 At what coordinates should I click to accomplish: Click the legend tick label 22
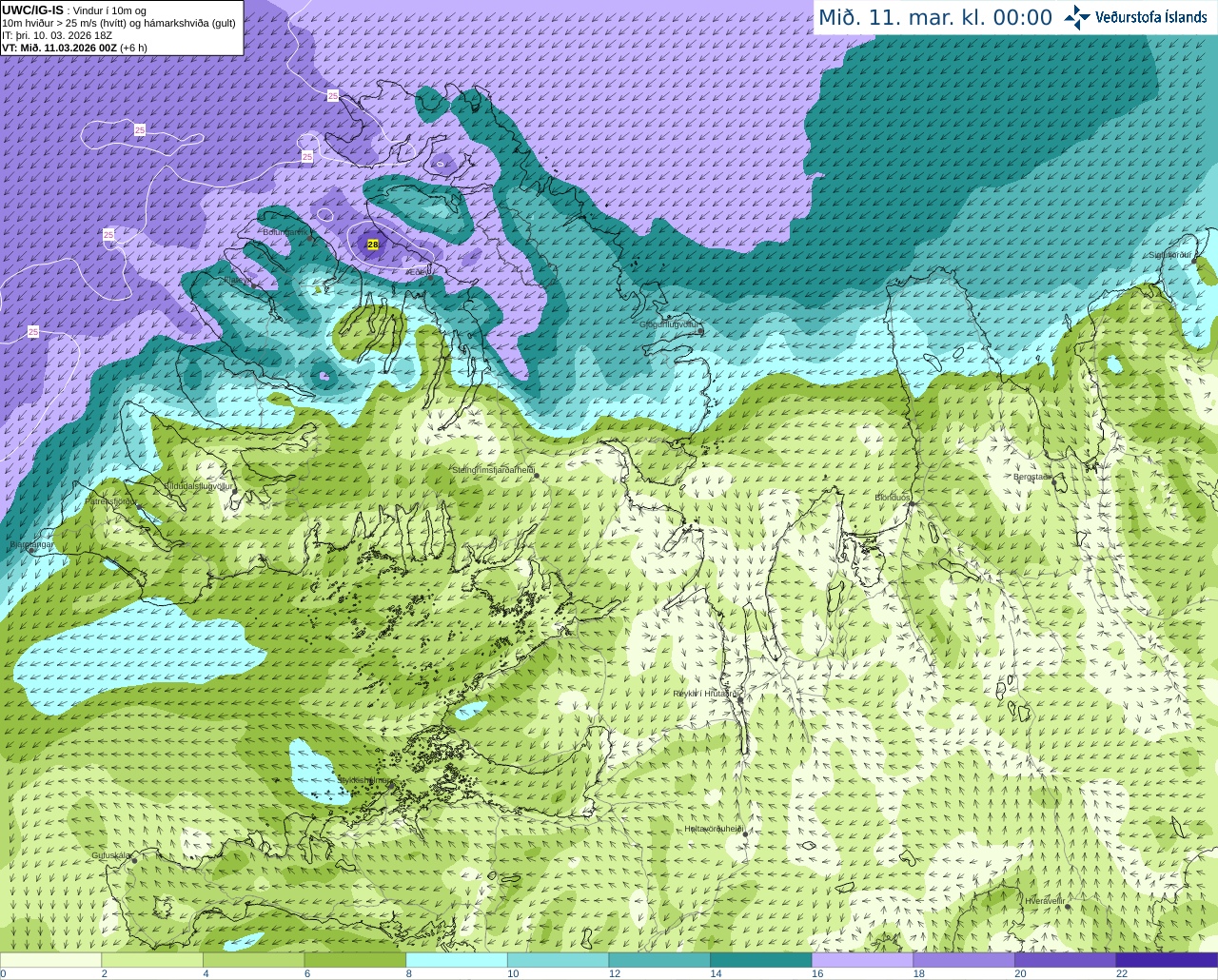tap(1122, 973)
